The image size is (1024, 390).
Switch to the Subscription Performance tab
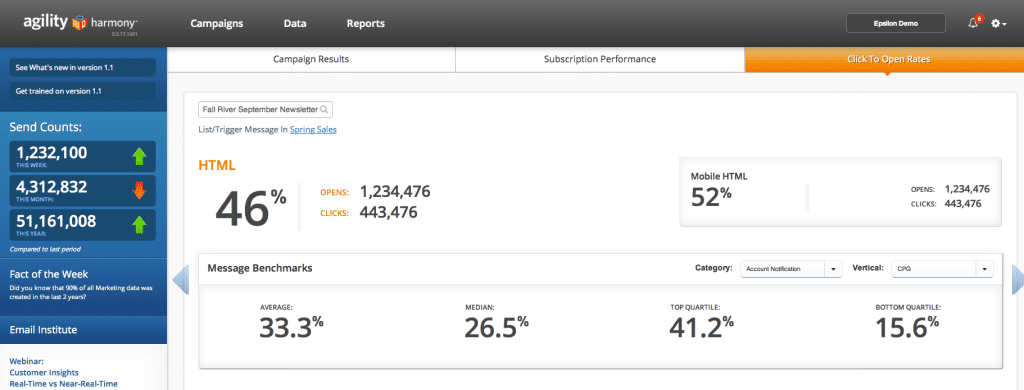(x=600, y=59)
